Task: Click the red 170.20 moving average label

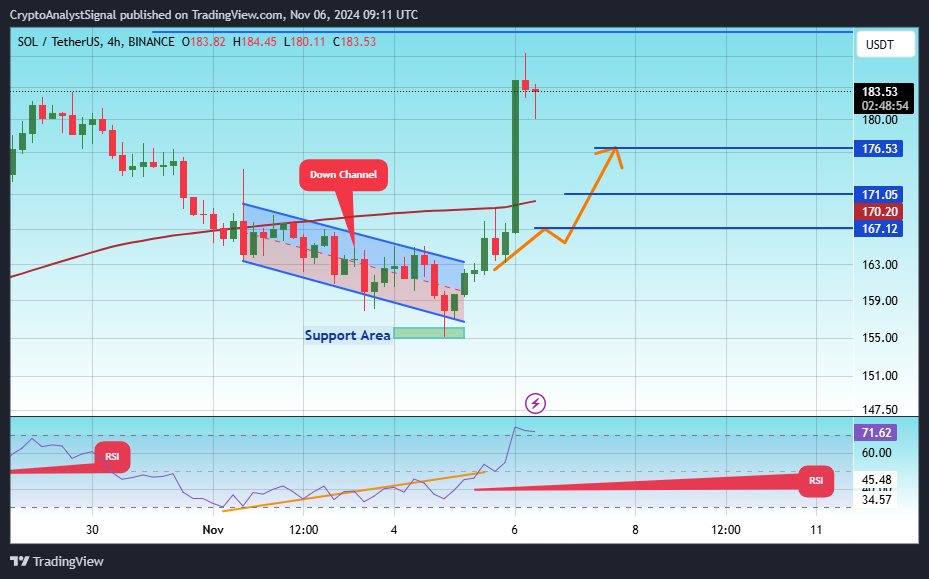Action: coord(879,212)
